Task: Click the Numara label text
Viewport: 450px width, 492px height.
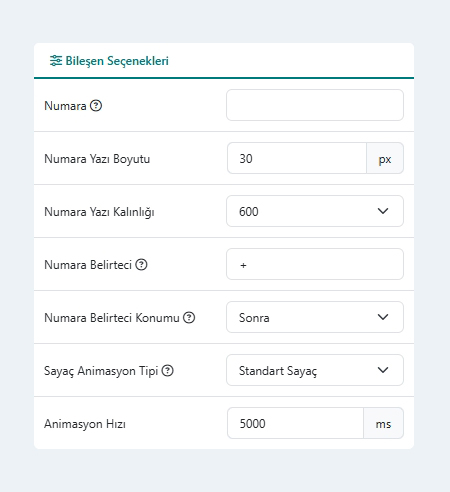Action: pyautogui.click(x=65, y=106)
